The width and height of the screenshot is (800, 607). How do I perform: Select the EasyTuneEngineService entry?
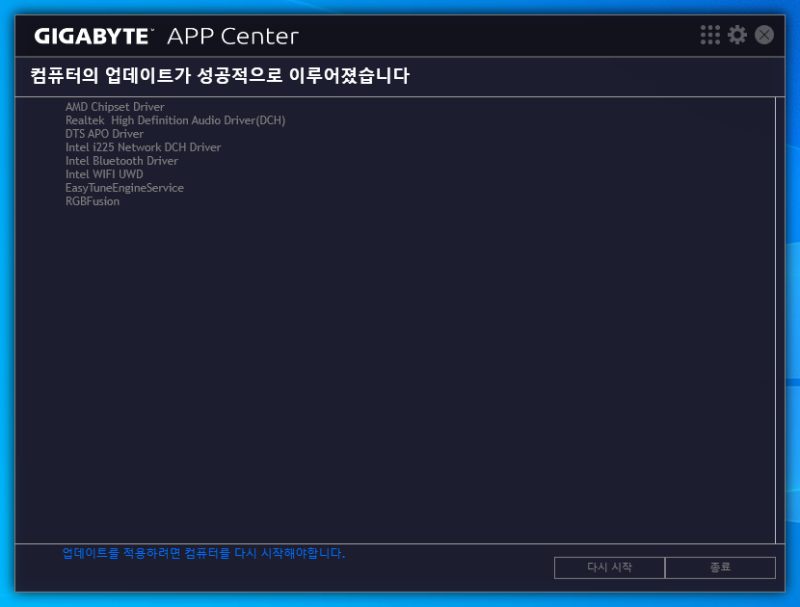click(x=124, y=187)
